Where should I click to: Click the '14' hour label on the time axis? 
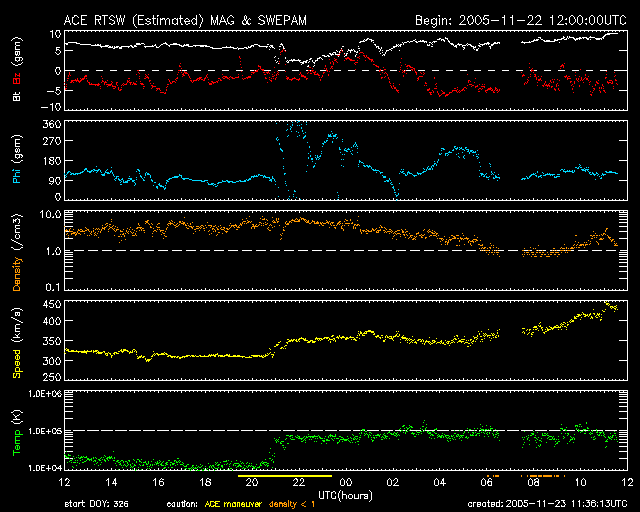coord(111,482)
